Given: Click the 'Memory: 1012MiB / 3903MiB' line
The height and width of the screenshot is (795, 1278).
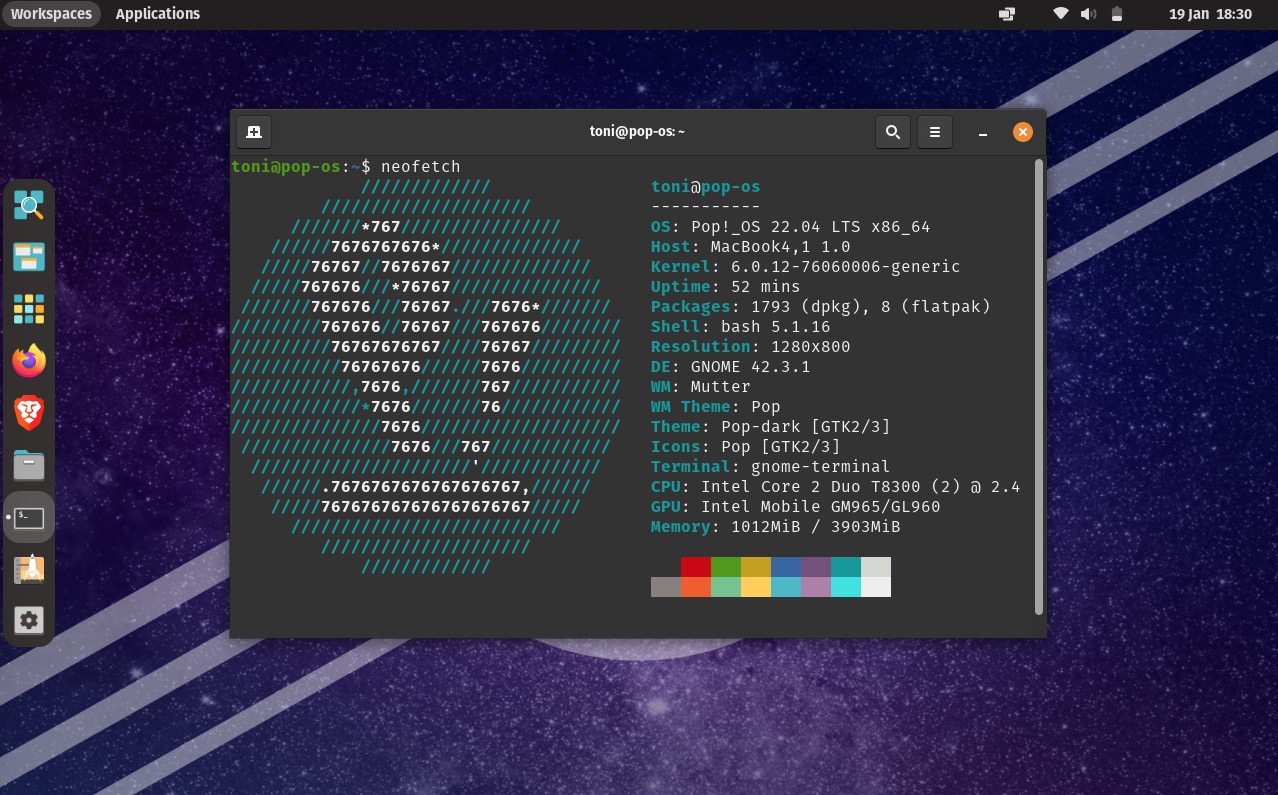Looking at the screenshot, I should [x=776, y=527].
